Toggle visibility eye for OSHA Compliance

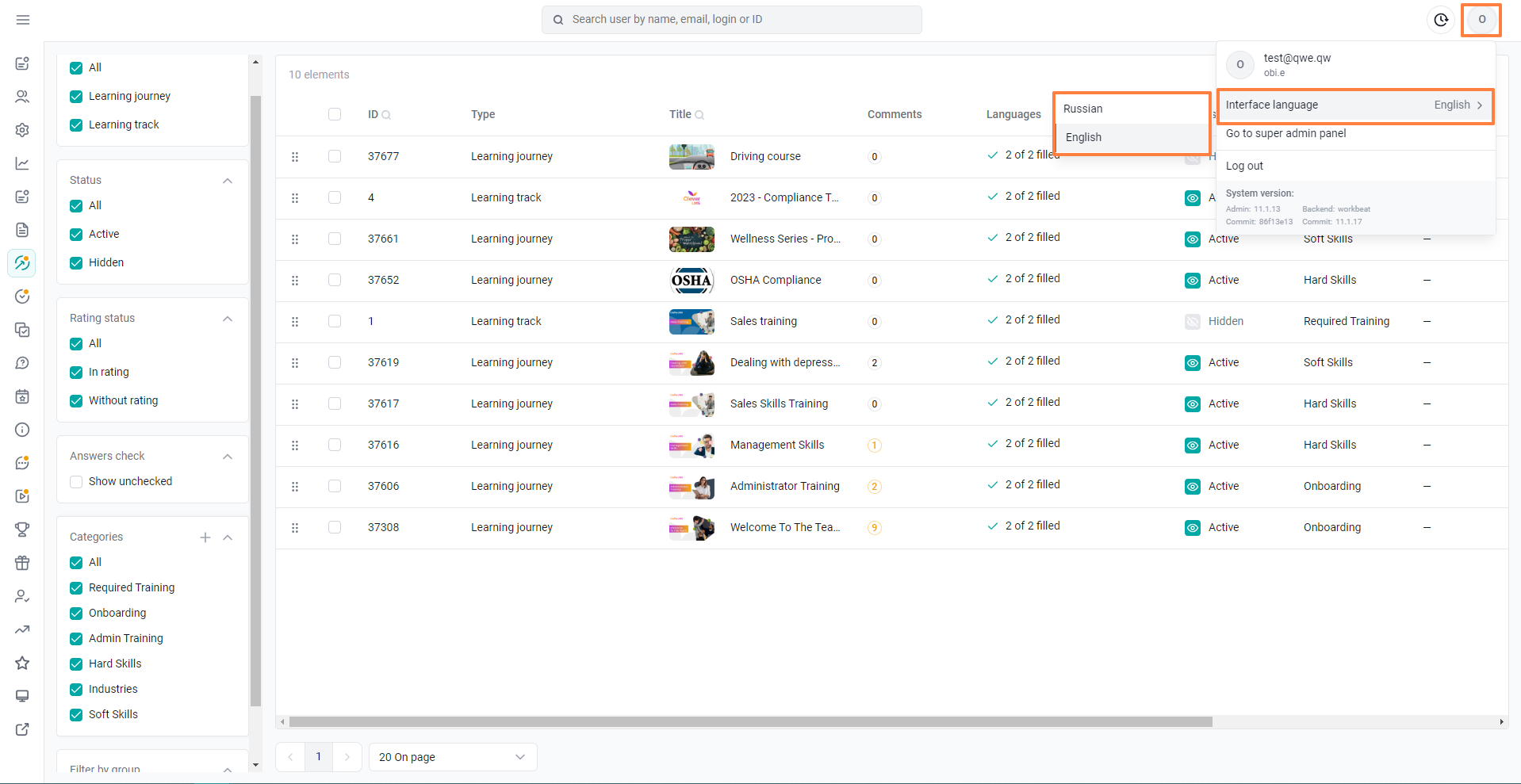click(x=1193, y=281)
